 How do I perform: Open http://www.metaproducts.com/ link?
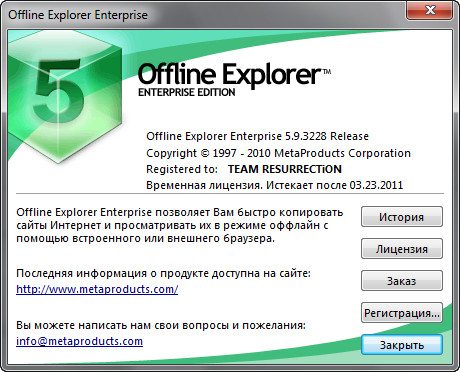(97, 289)
